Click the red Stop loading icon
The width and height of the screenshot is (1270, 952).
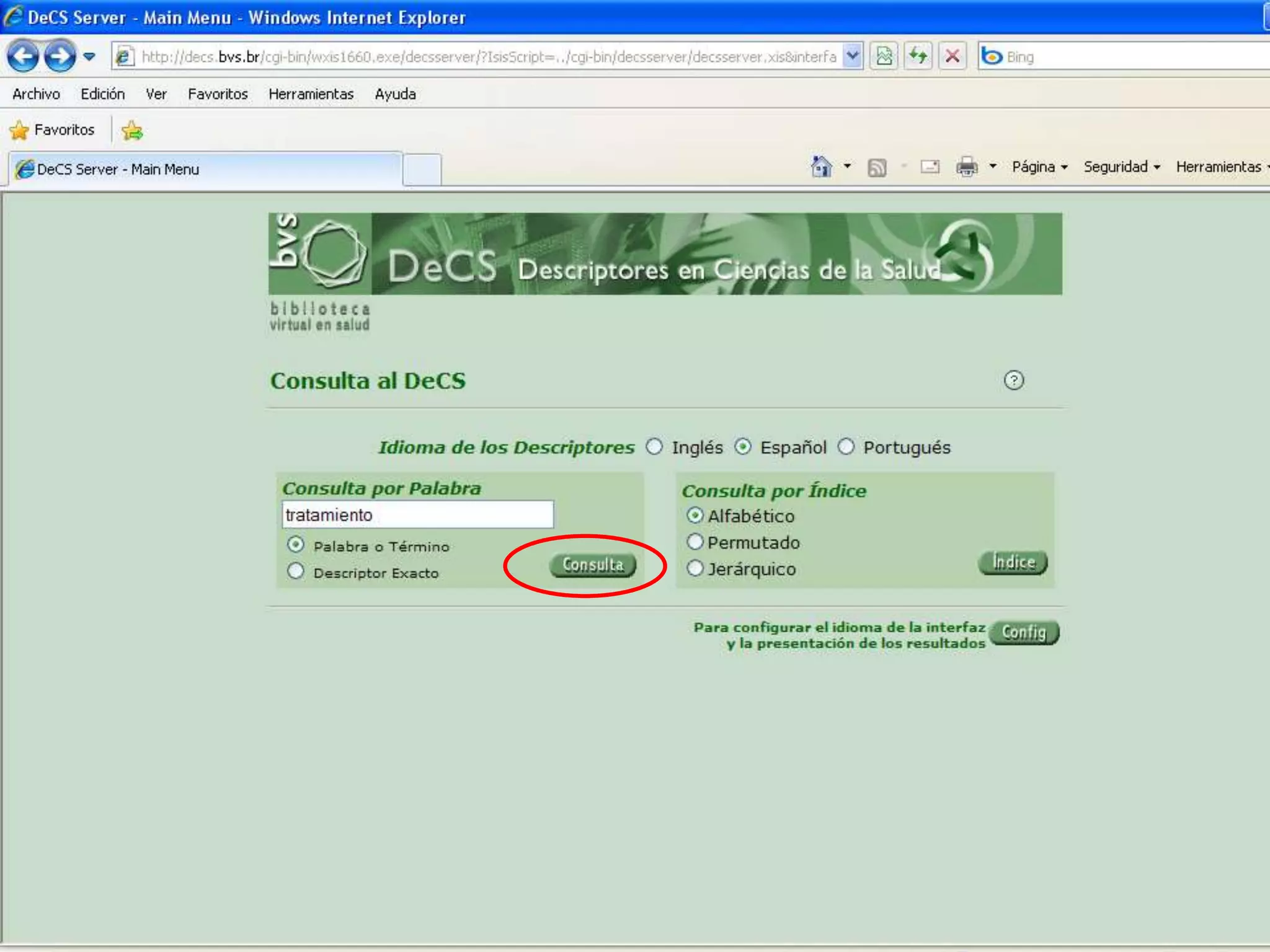(x=952, y=56)
